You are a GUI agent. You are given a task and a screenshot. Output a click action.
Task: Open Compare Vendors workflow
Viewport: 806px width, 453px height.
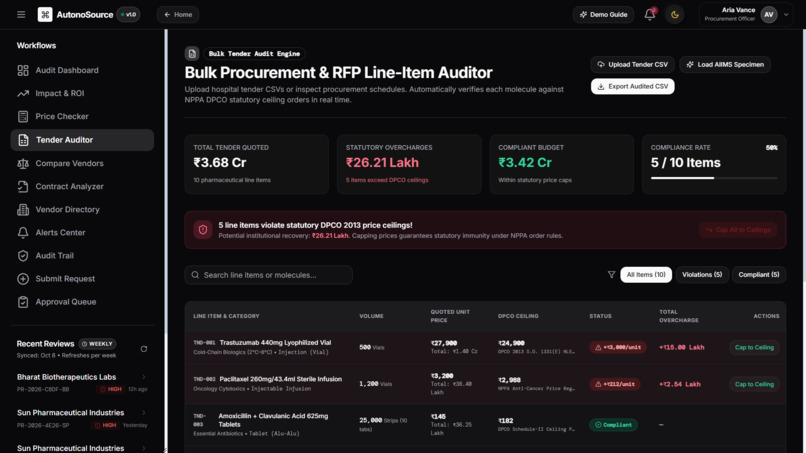[82, 163]
